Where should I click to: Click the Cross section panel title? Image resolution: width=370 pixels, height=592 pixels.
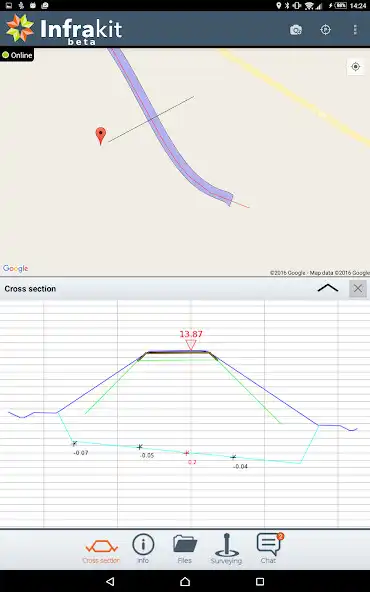coord(30,289)
